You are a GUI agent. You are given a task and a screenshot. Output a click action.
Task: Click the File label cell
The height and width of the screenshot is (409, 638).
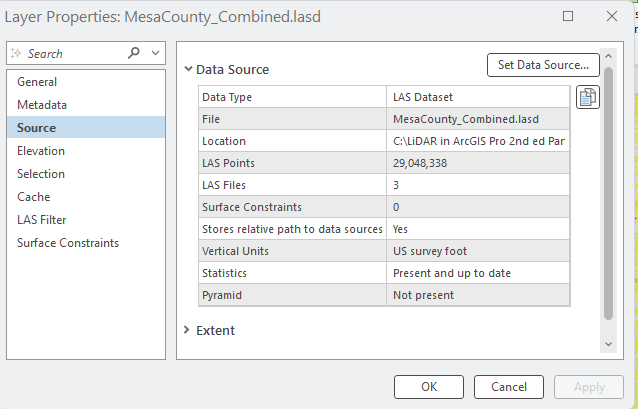[x=293, y=119]
